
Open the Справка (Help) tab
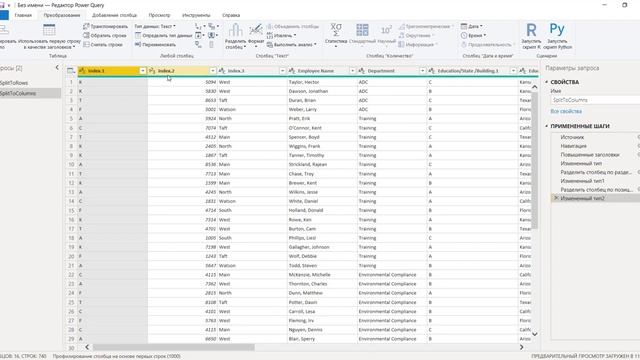coord(231,15)
